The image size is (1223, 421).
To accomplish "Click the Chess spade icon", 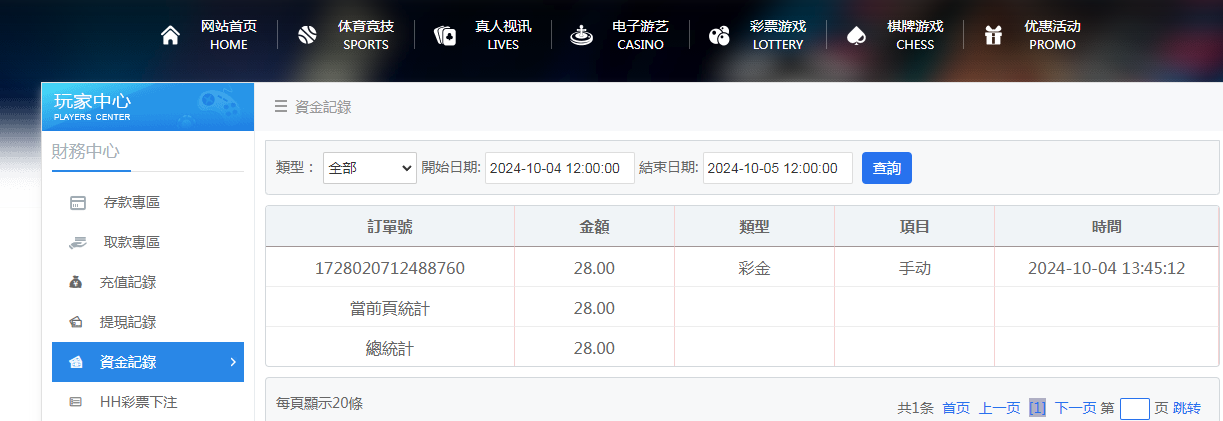I will pos(855,36).
